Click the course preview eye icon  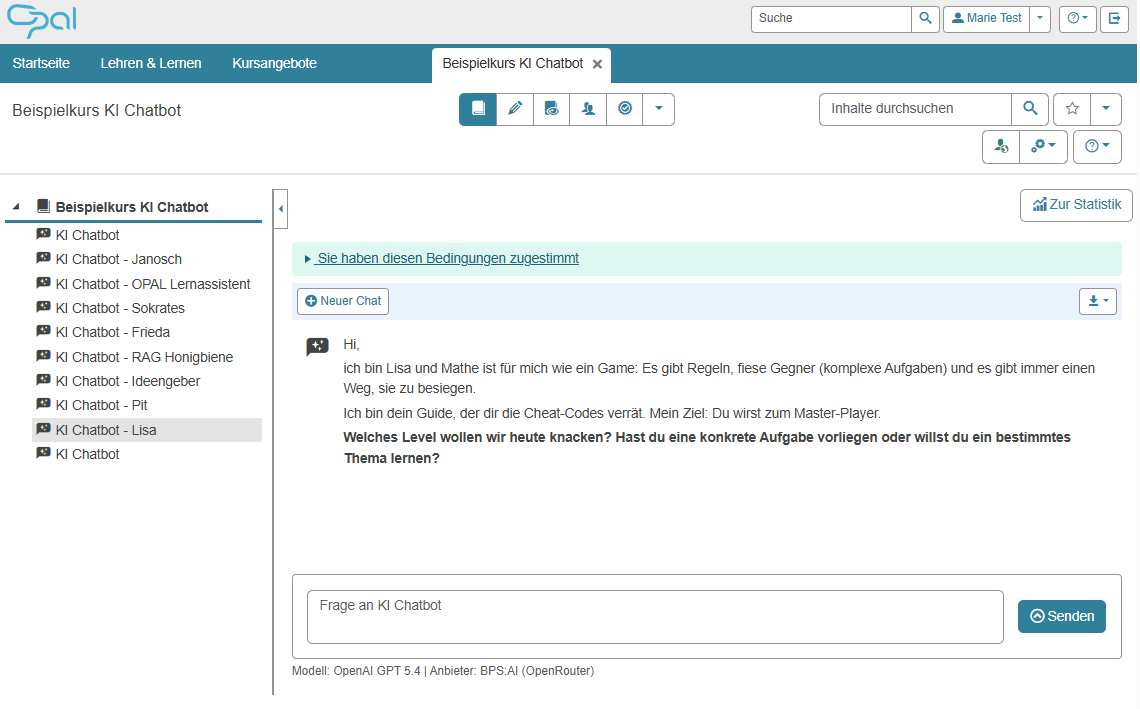coord(552,109)
